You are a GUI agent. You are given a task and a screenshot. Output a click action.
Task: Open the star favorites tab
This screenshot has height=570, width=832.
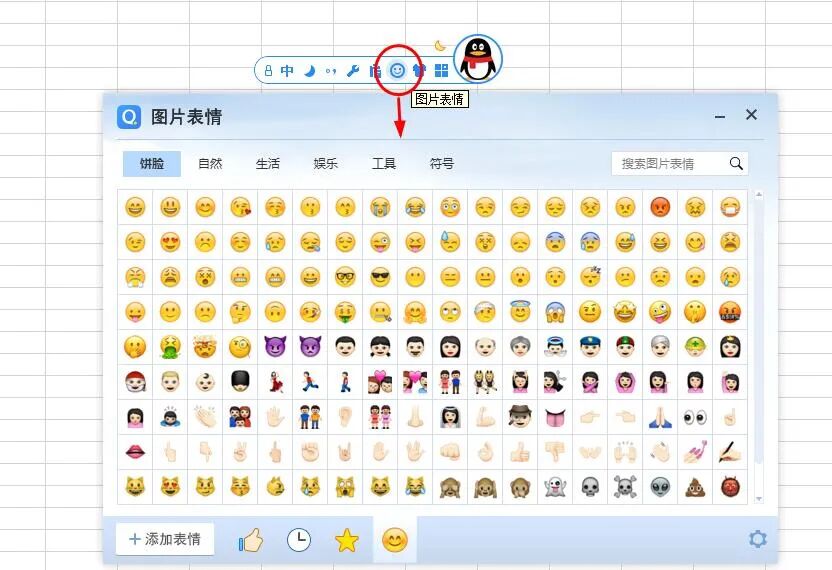click(x=347, y=540)
